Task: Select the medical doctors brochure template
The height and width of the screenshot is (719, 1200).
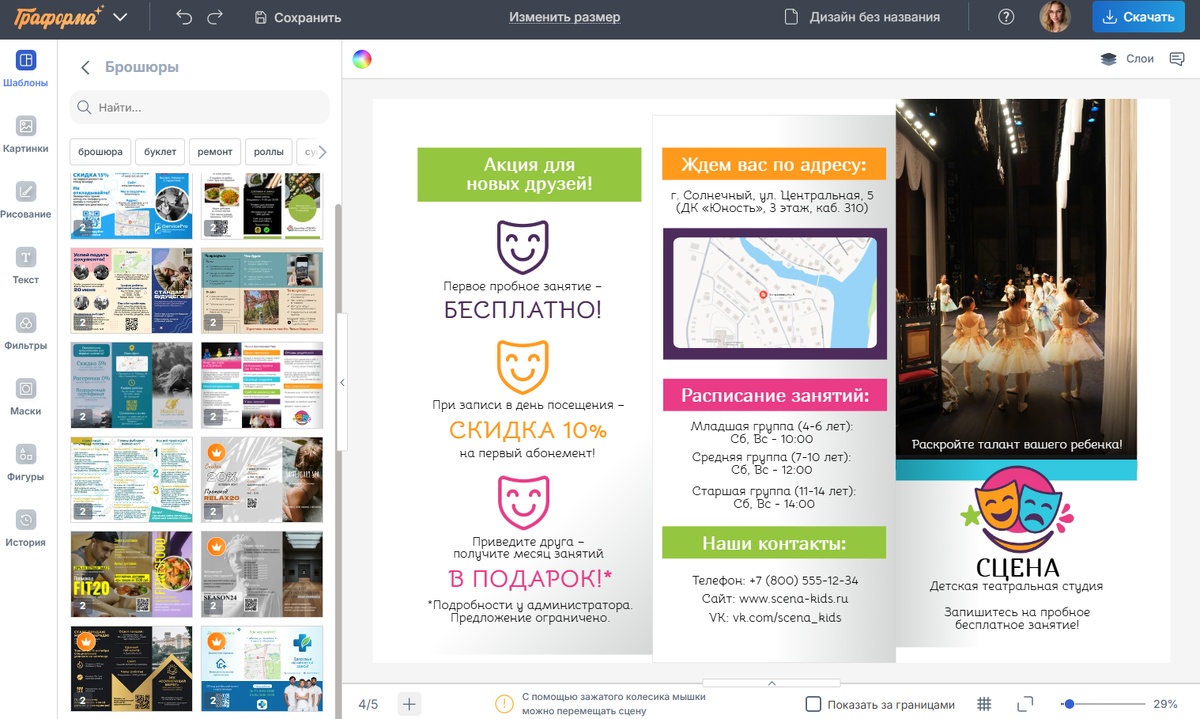Action: [x=262, y=669]
